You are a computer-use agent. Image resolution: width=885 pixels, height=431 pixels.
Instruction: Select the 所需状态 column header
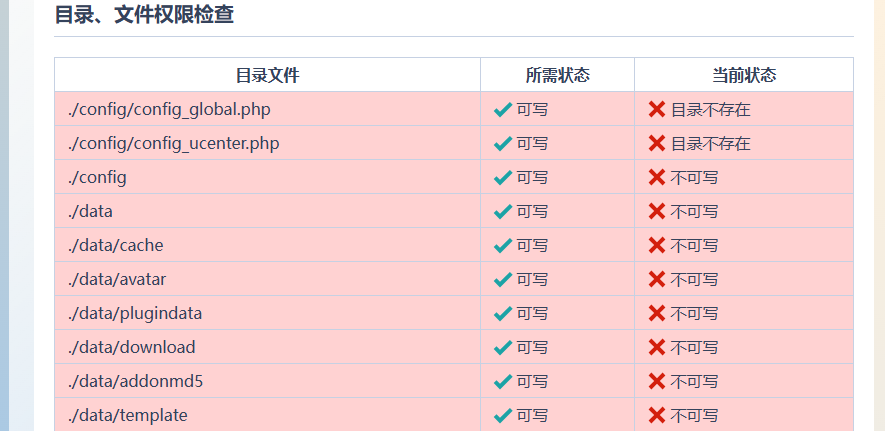pos(558,75)
